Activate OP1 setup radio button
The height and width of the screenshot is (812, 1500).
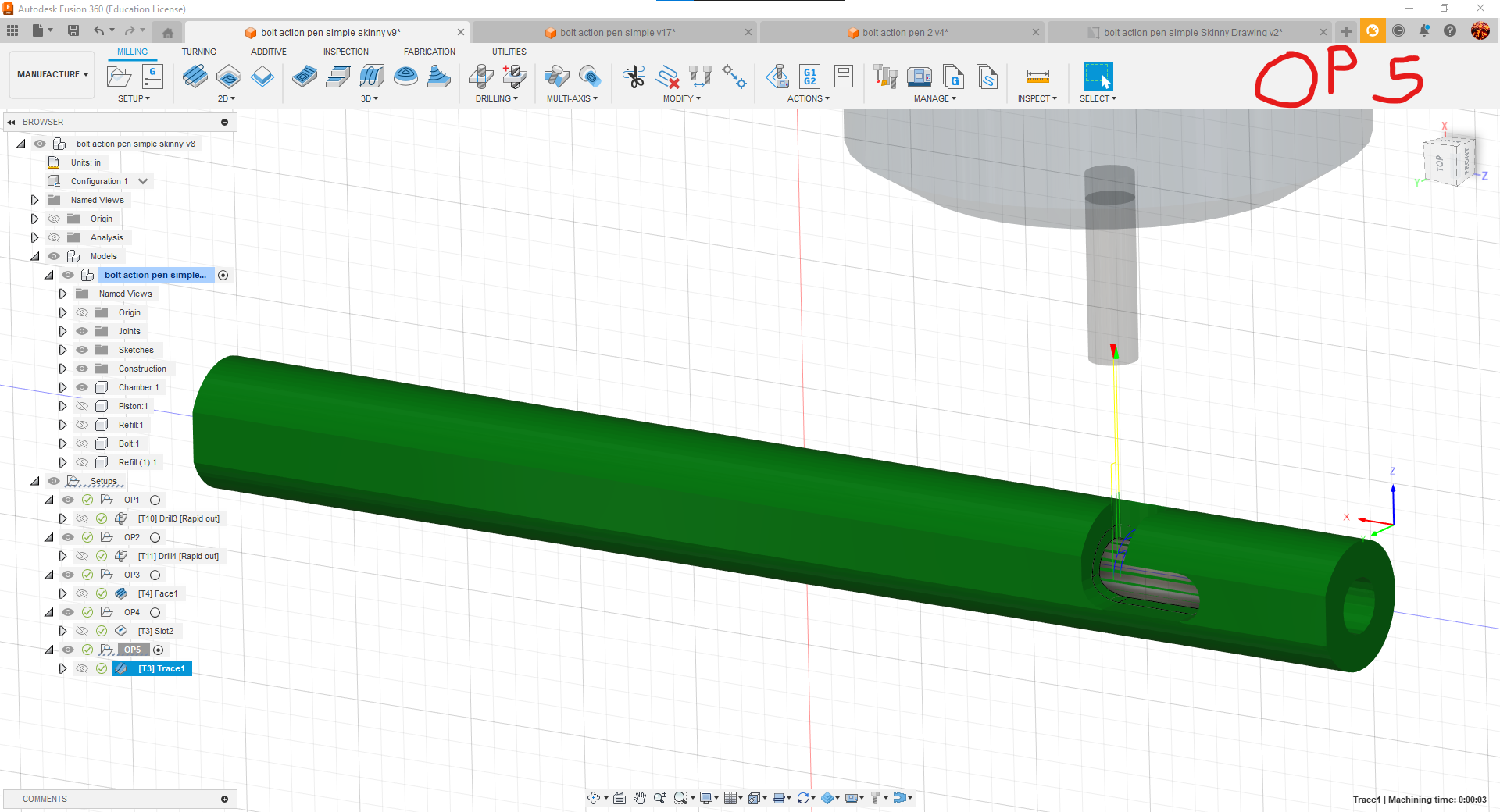click(155, 500)
